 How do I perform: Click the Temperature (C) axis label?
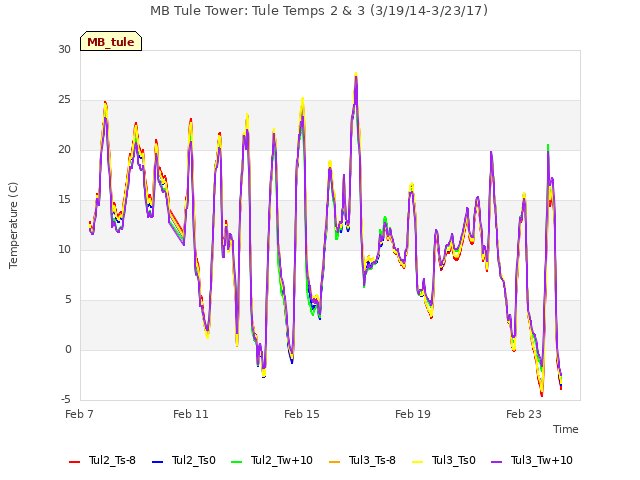click(x=13, y=225)
